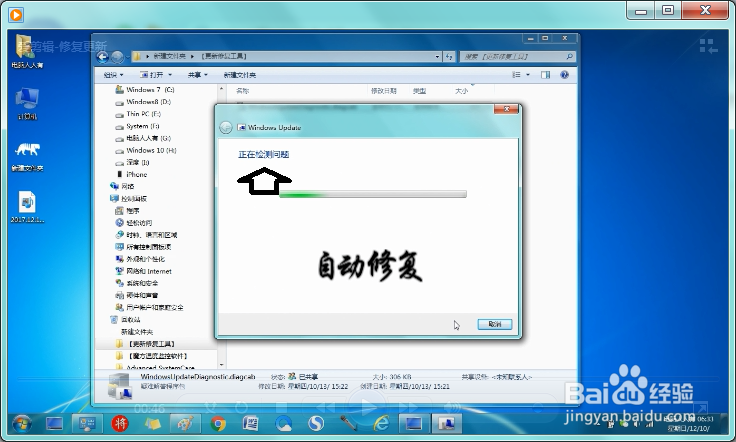The height and width of the screenshot is (442, 736).
Task: Select Windows 10 (H:) drive
Action: pos(146,150)
